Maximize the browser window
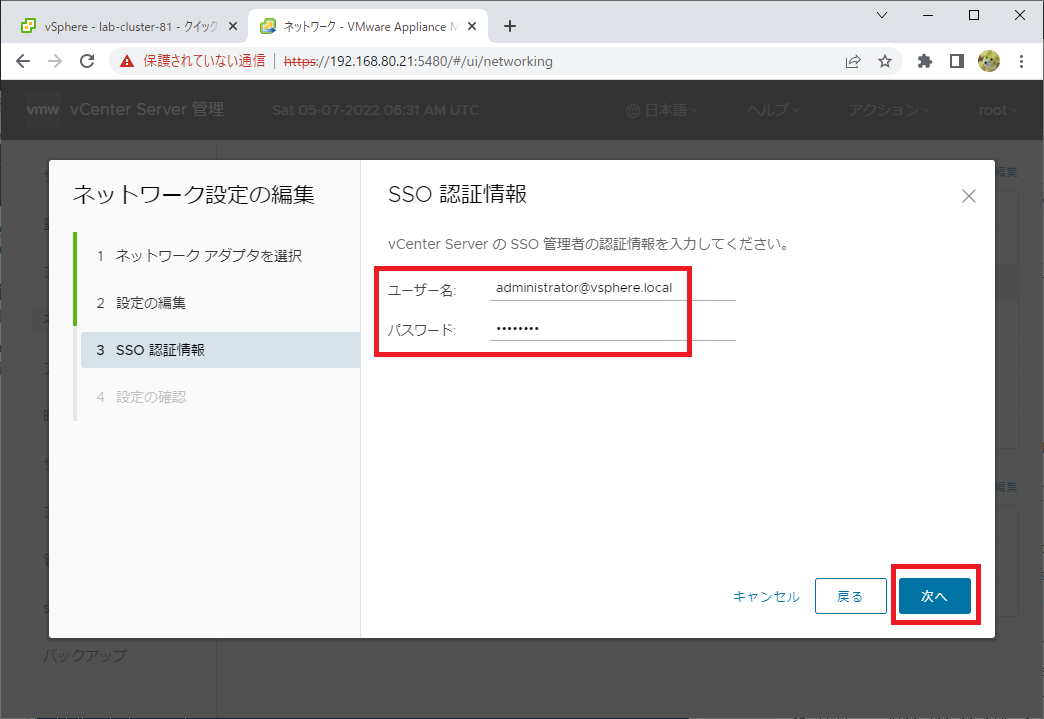Viewport: 1044px width, 719px height. [x=973, y=15]
